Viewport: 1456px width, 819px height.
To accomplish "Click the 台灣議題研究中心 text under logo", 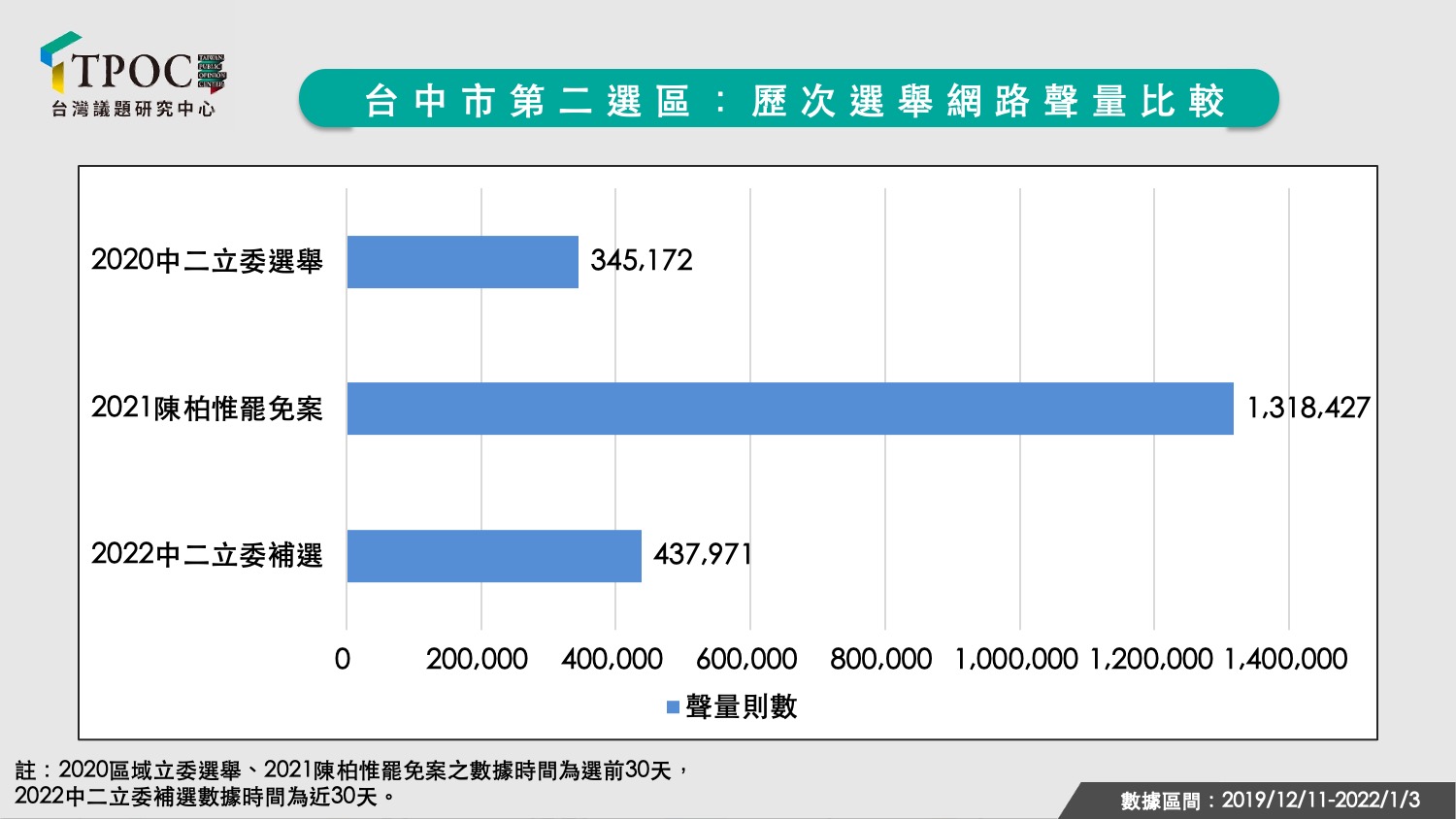I will (x=133, y=110).
